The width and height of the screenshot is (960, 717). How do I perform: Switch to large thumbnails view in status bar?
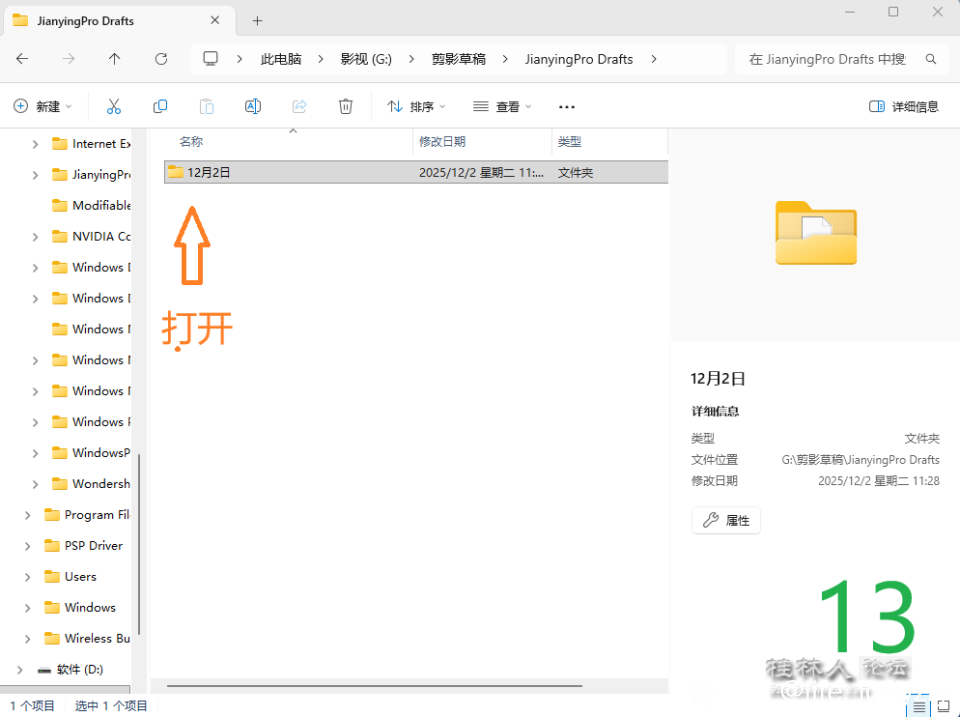[x=942, y=706]
